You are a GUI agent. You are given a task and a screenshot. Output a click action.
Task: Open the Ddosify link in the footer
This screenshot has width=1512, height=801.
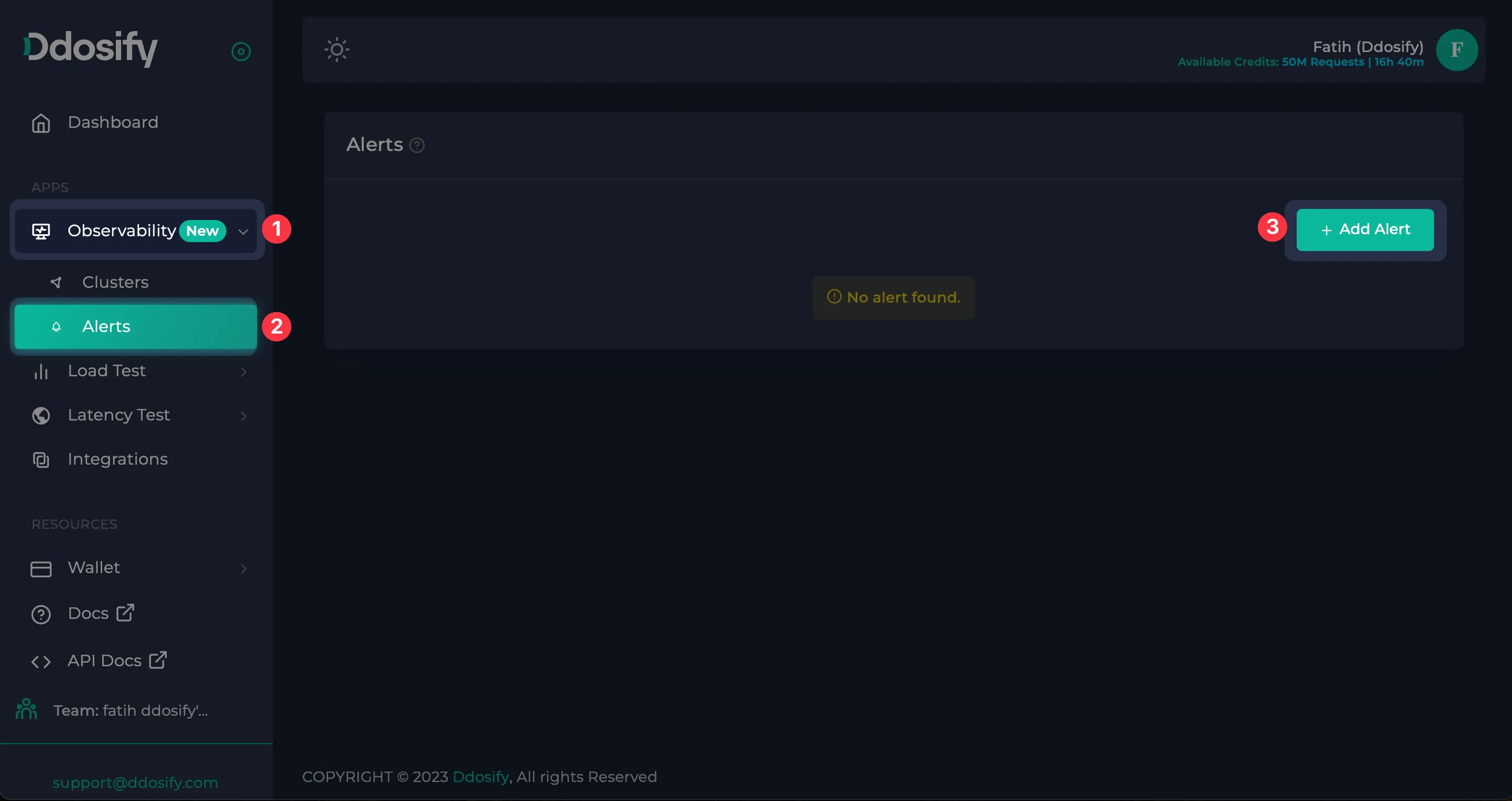(481, 776)
